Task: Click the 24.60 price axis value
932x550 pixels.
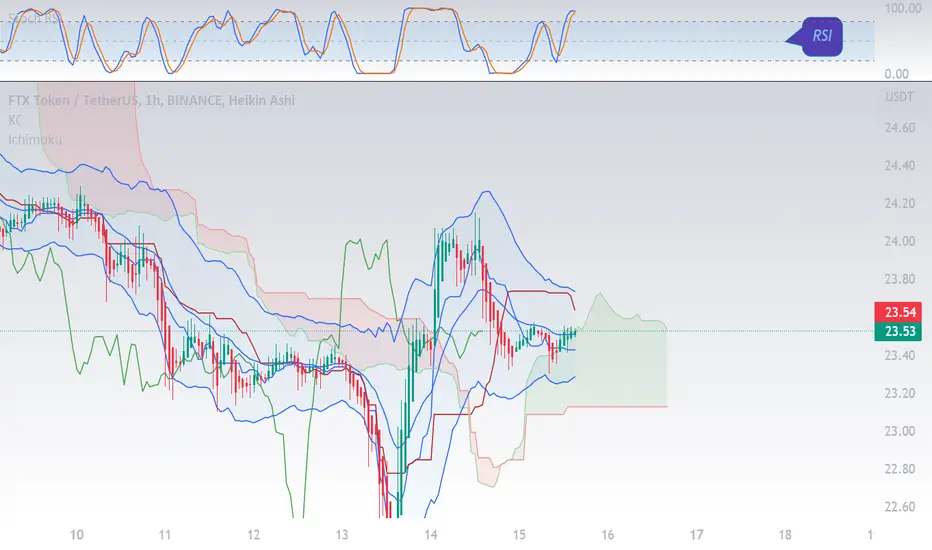Action: (899, 128)
